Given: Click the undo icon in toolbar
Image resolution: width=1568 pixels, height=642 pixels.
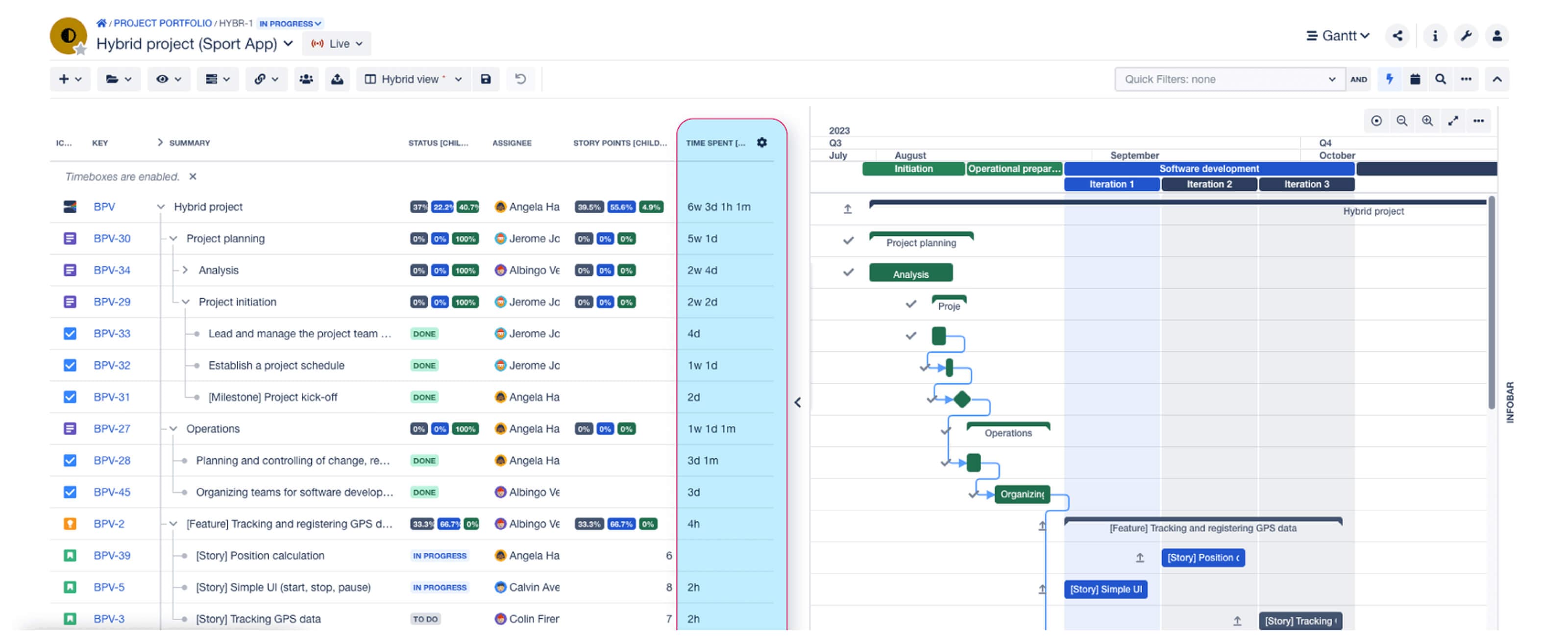Looking at the screenshot, I should click(x=520, y=79).
